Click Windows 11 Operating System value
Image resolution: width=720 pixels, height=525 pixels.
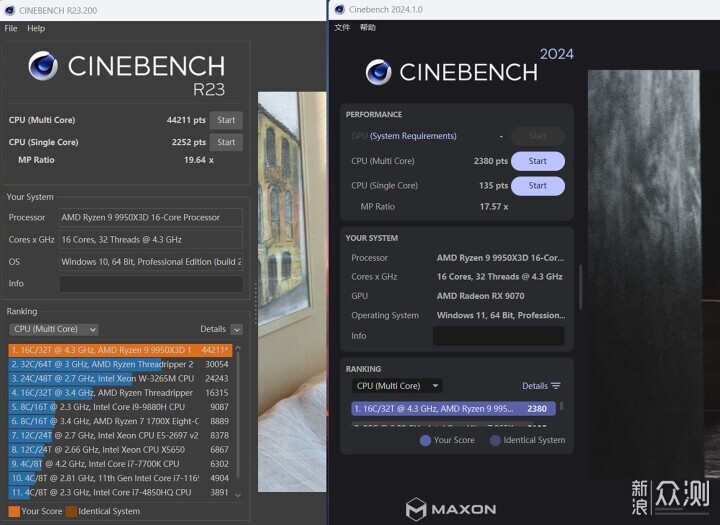pos(501,315)
